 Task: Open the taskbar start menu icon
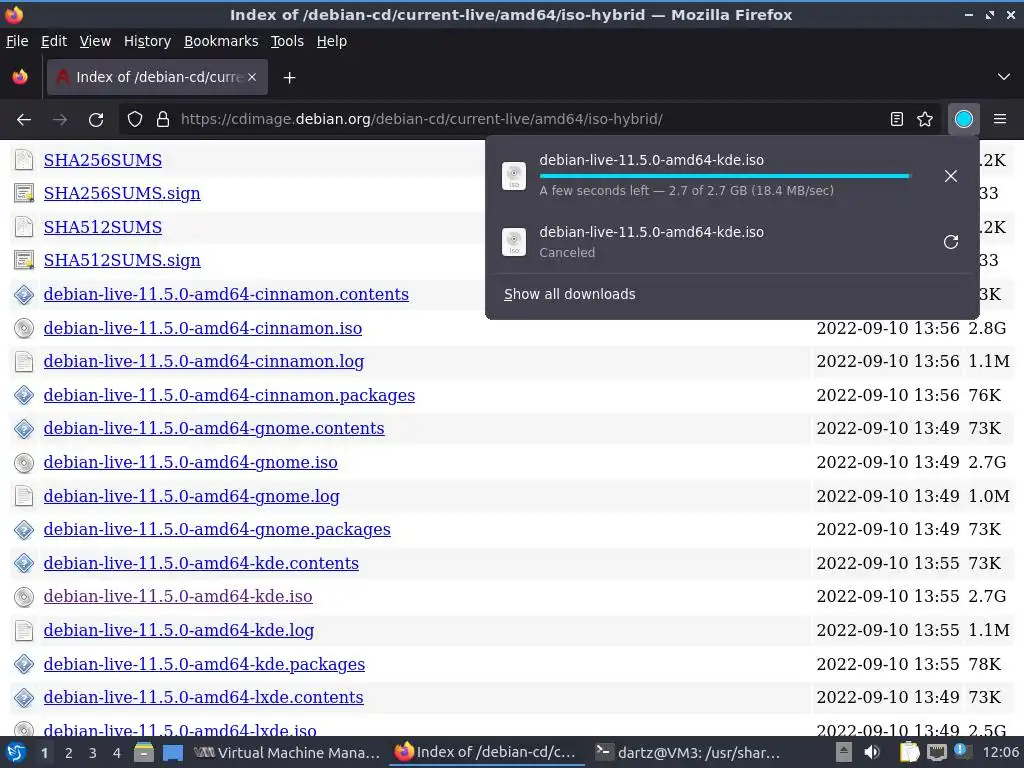coord(16,753)
